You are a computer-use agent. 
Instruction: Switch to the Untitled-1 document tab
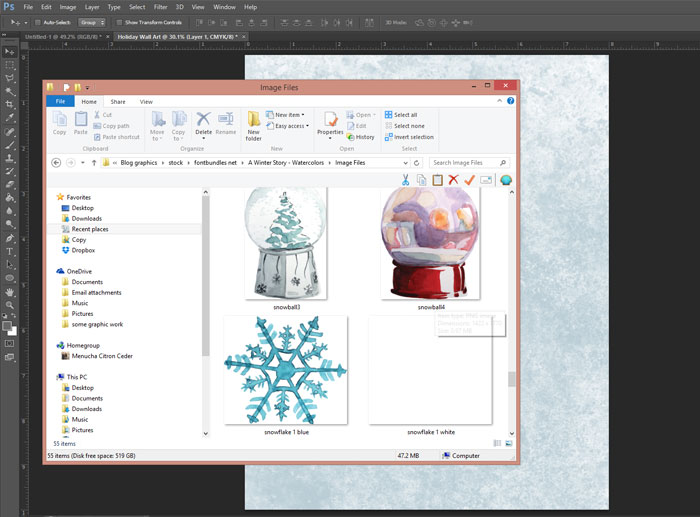[x=63, y=37]
